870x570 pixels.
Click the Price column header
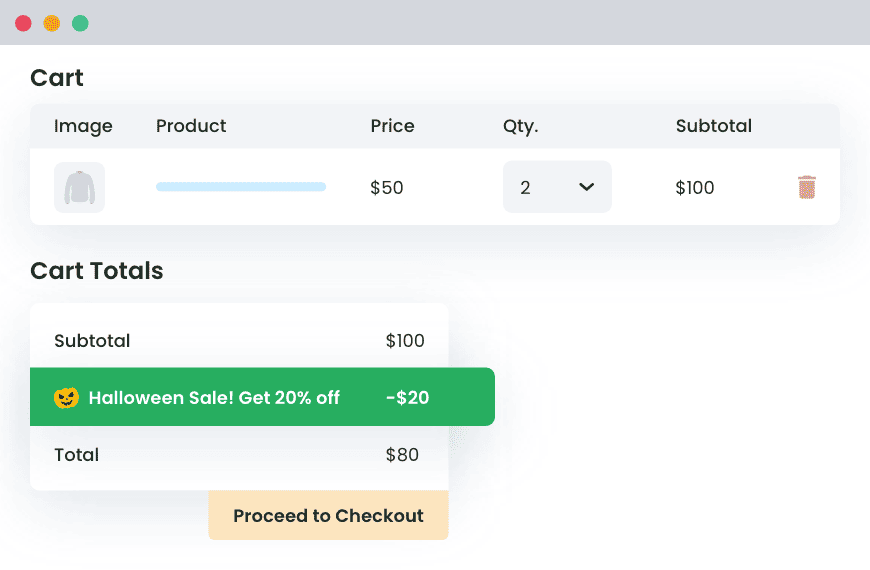coord(392,126)
